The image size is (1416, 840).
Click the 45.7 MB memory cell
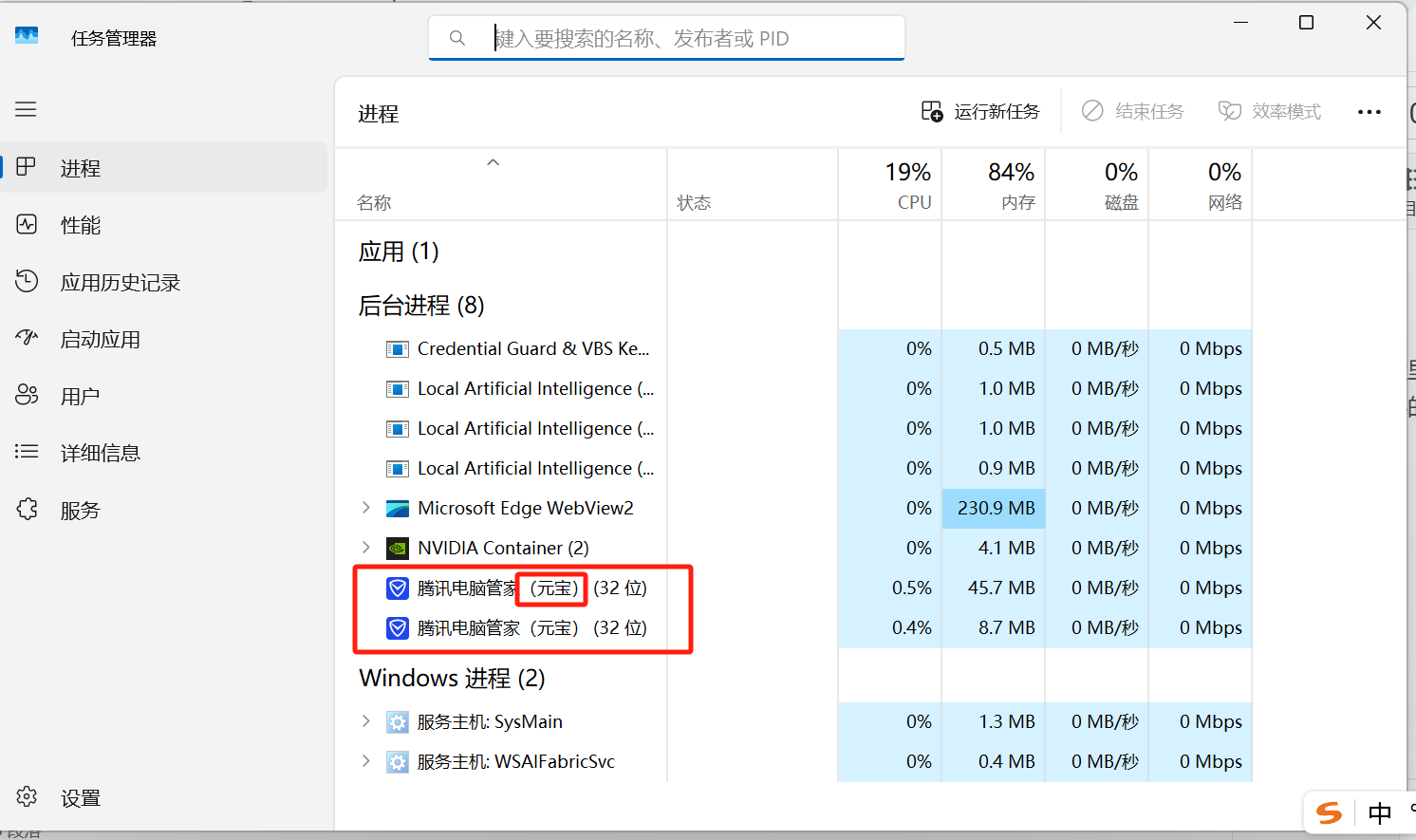click(994, 588)
